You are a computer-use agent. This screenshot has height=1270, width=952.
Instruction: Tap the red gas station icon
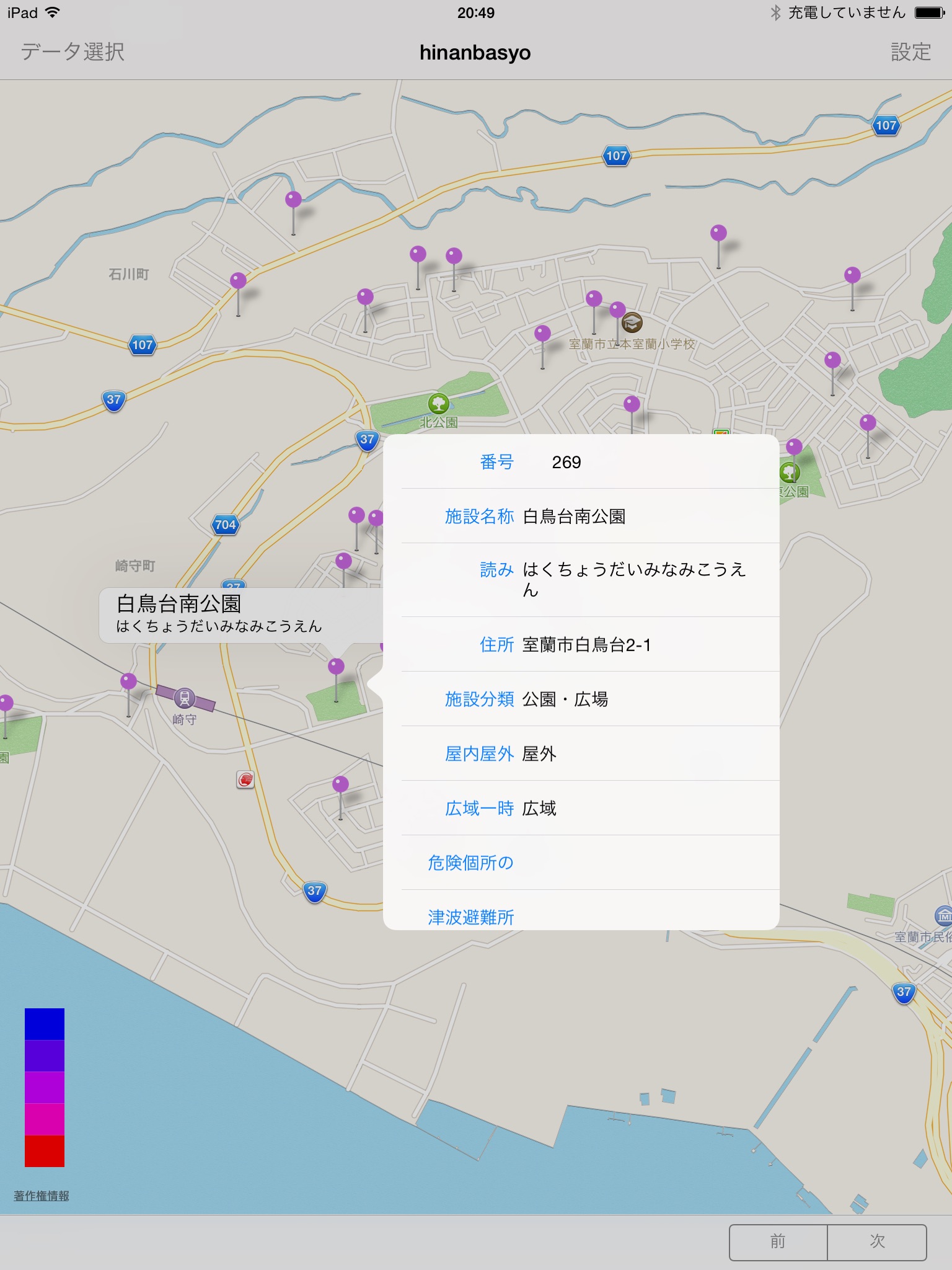pyautogui.click(x=245, y=779)
